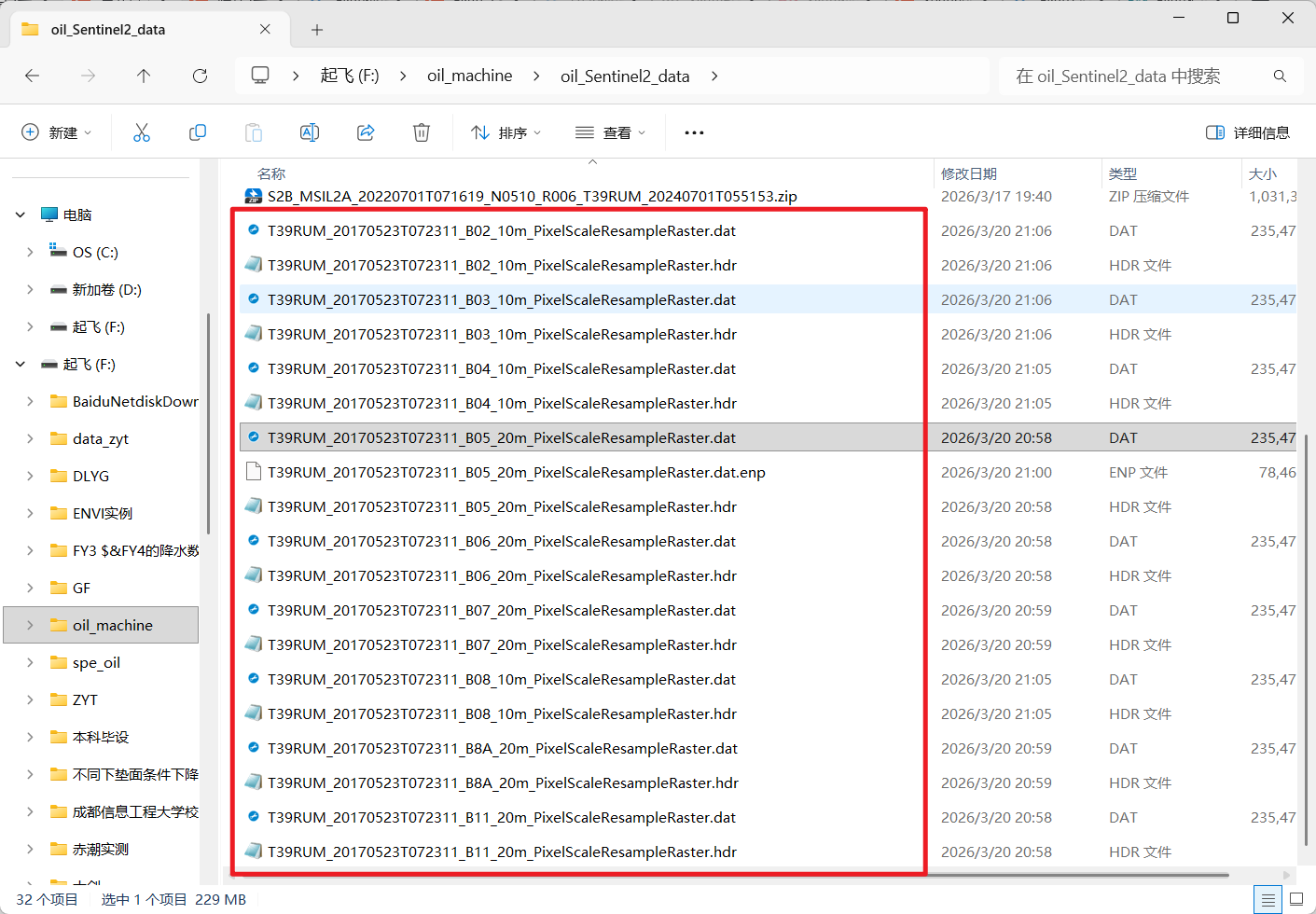Viewport: 1316px width, 914px height.
Task: Go back with the back arrow
Action: pos(33,76)
